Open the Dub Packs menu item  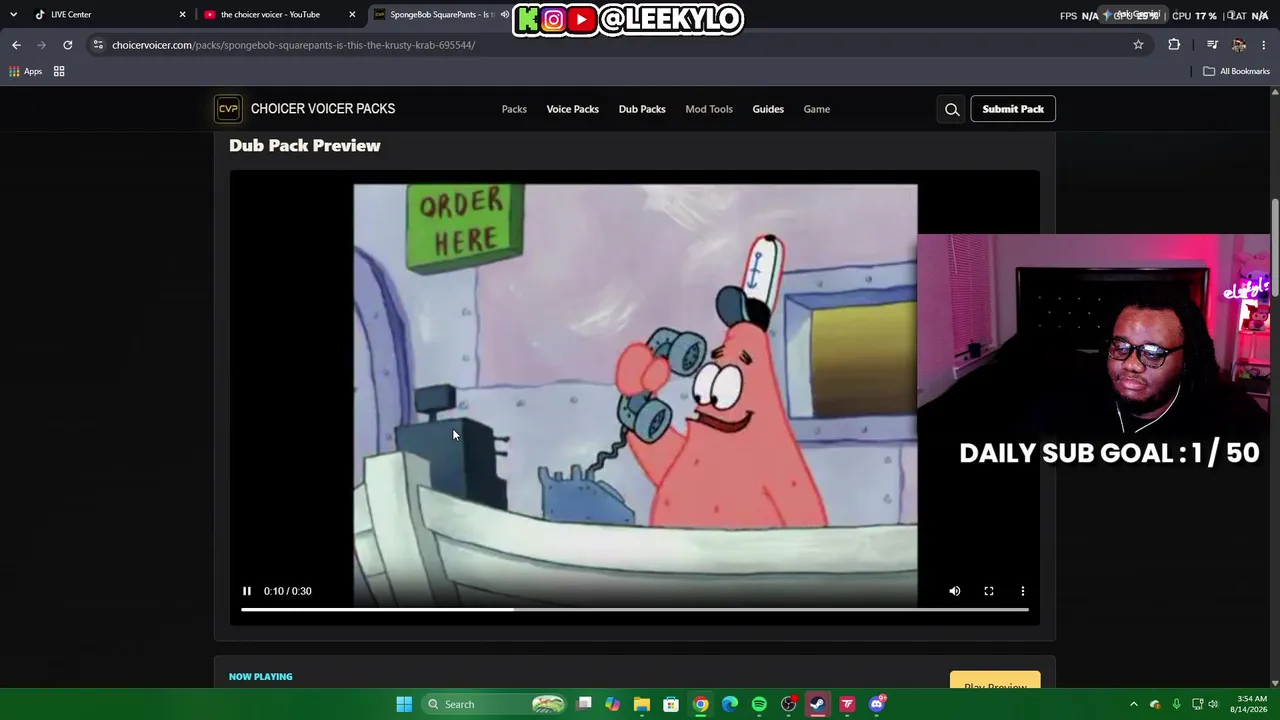pos(642,109)
